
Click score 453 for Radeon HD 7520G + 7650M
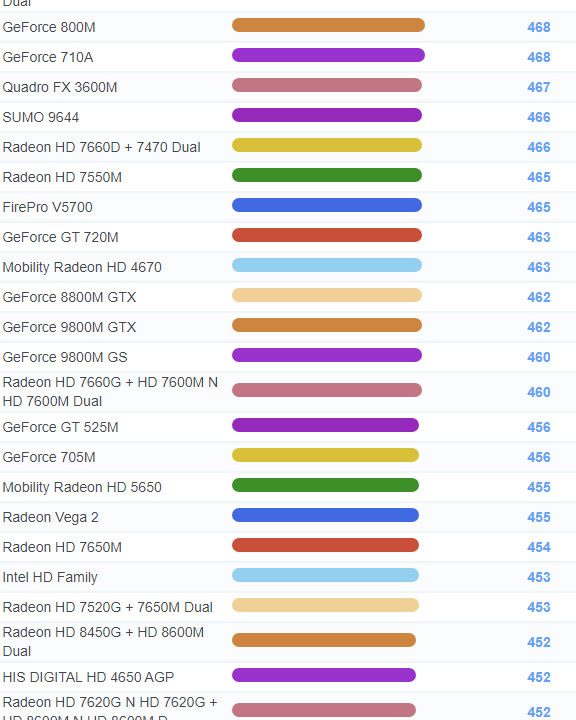pyautogui.click(x=539, y=608)
